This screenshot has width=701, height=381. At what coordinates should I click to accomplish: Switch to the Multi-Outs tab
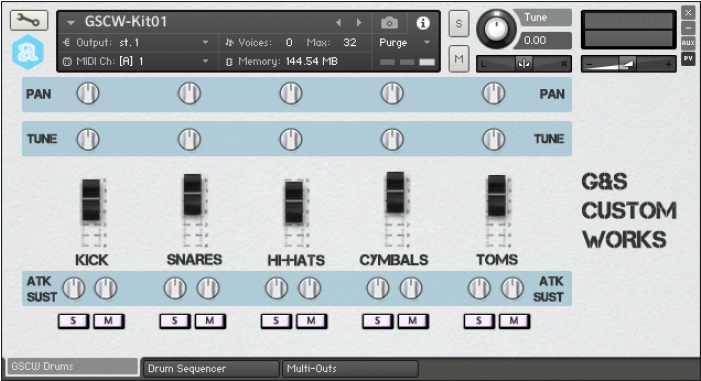point(351,368)
